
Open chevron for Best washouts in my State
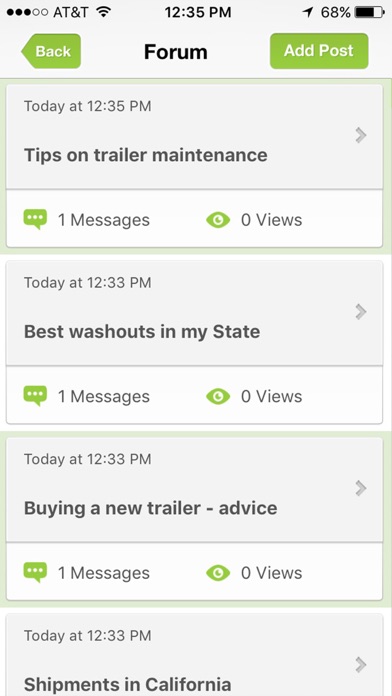point(361,312)
